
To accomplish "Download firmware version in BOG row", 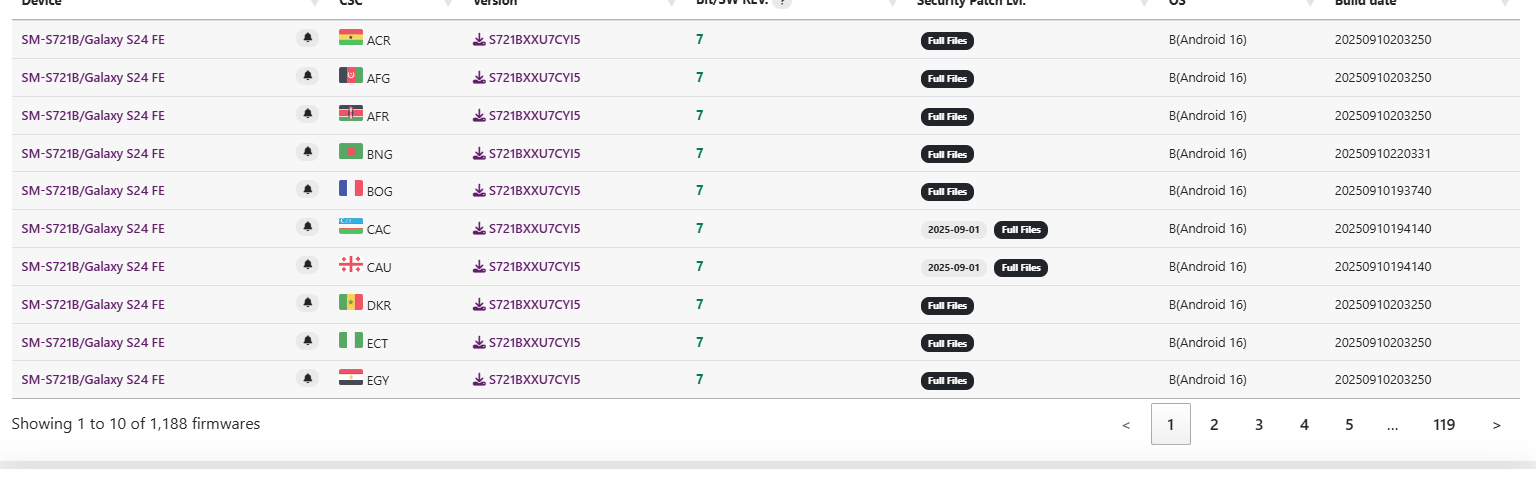I will tap(526, 190).
